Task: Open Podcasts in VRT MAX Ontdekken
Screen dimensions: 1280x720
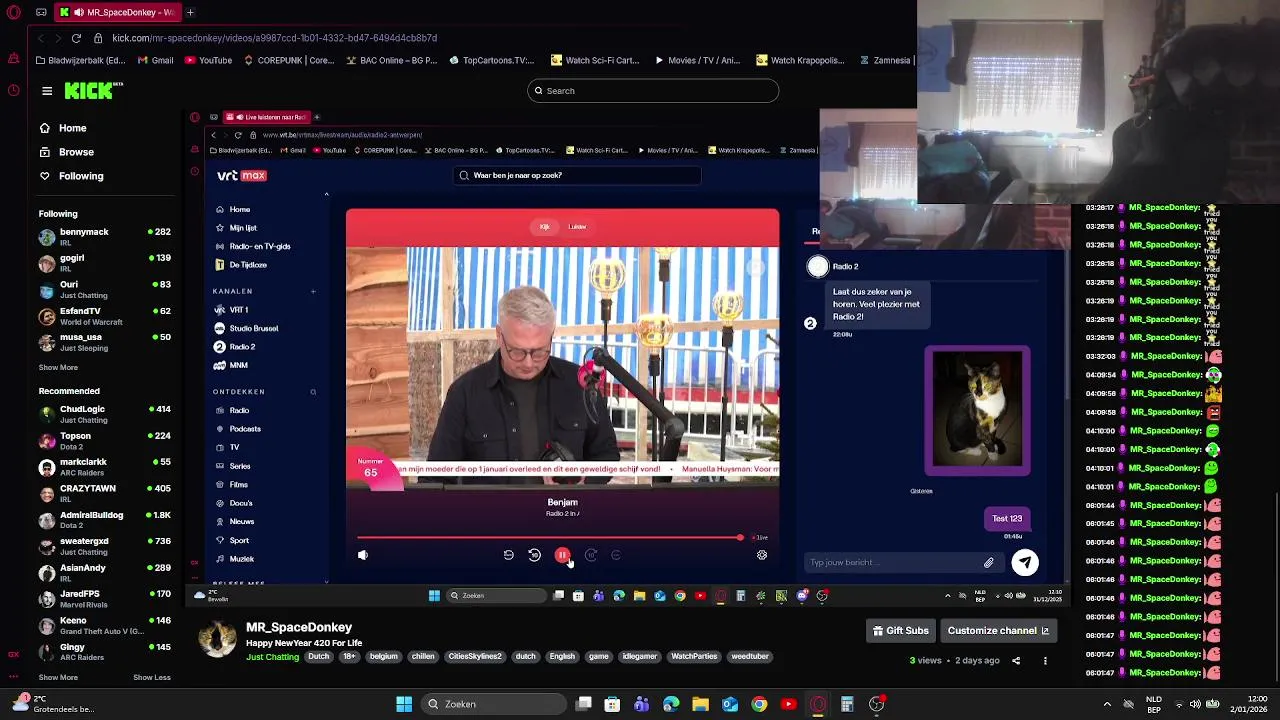Action: pos(245,429)
